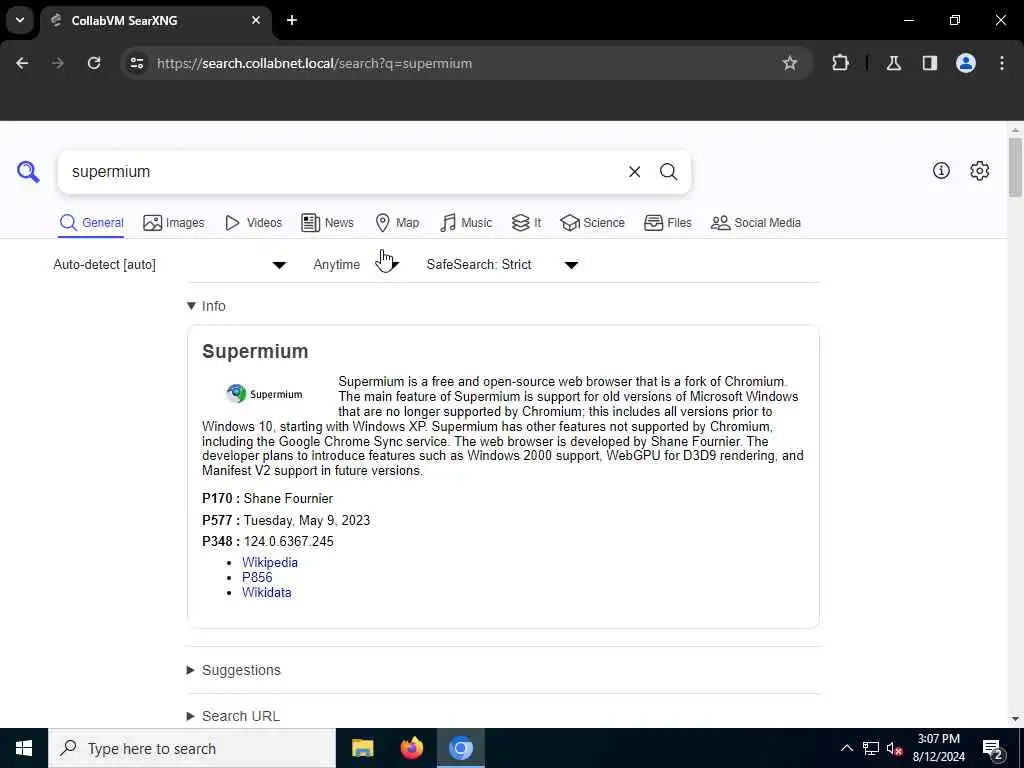Click version 124.0.6367.245
Image resolution: width=1024 pixels, height=768 pixels.
289,541
